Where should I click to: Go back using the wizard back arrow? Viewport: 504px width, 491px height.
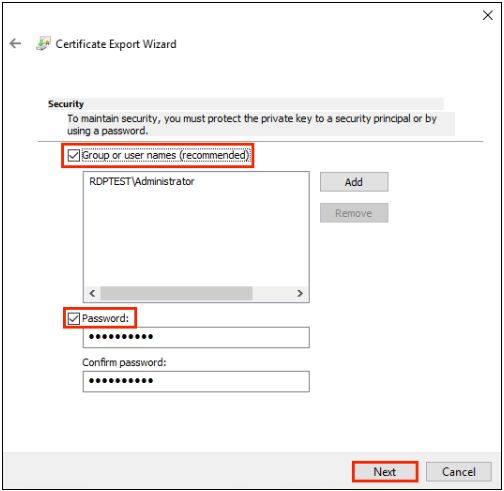15,43
